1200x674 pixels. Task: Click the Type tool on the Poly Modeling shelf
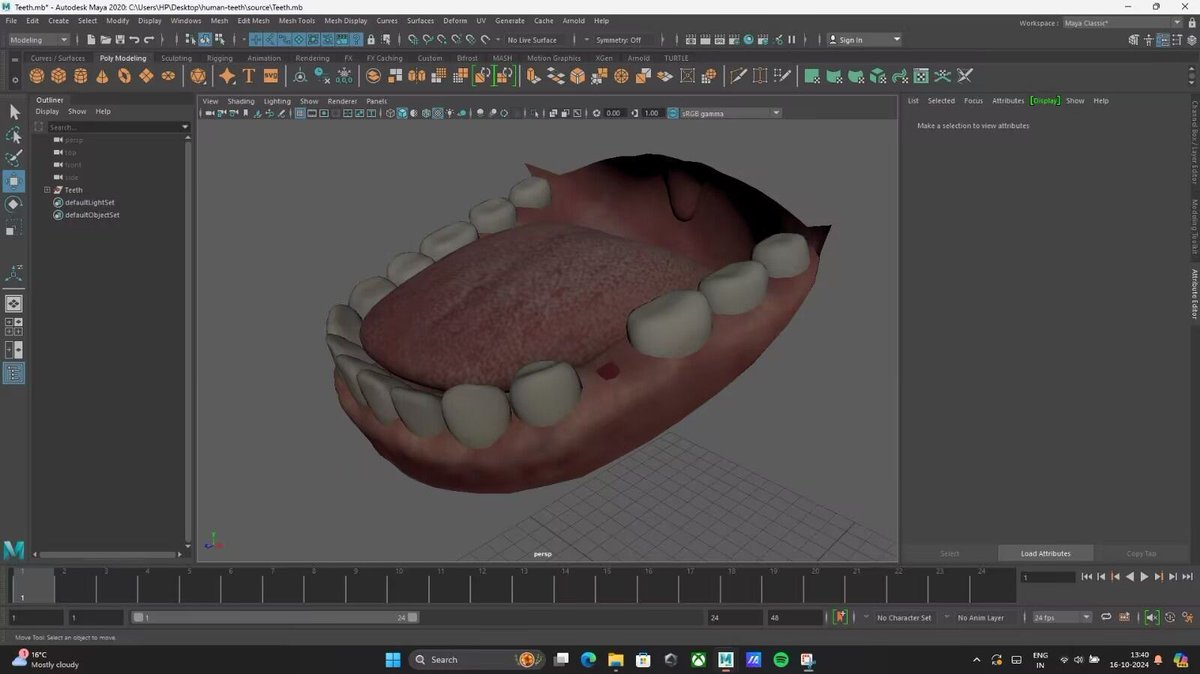point(249,76)
